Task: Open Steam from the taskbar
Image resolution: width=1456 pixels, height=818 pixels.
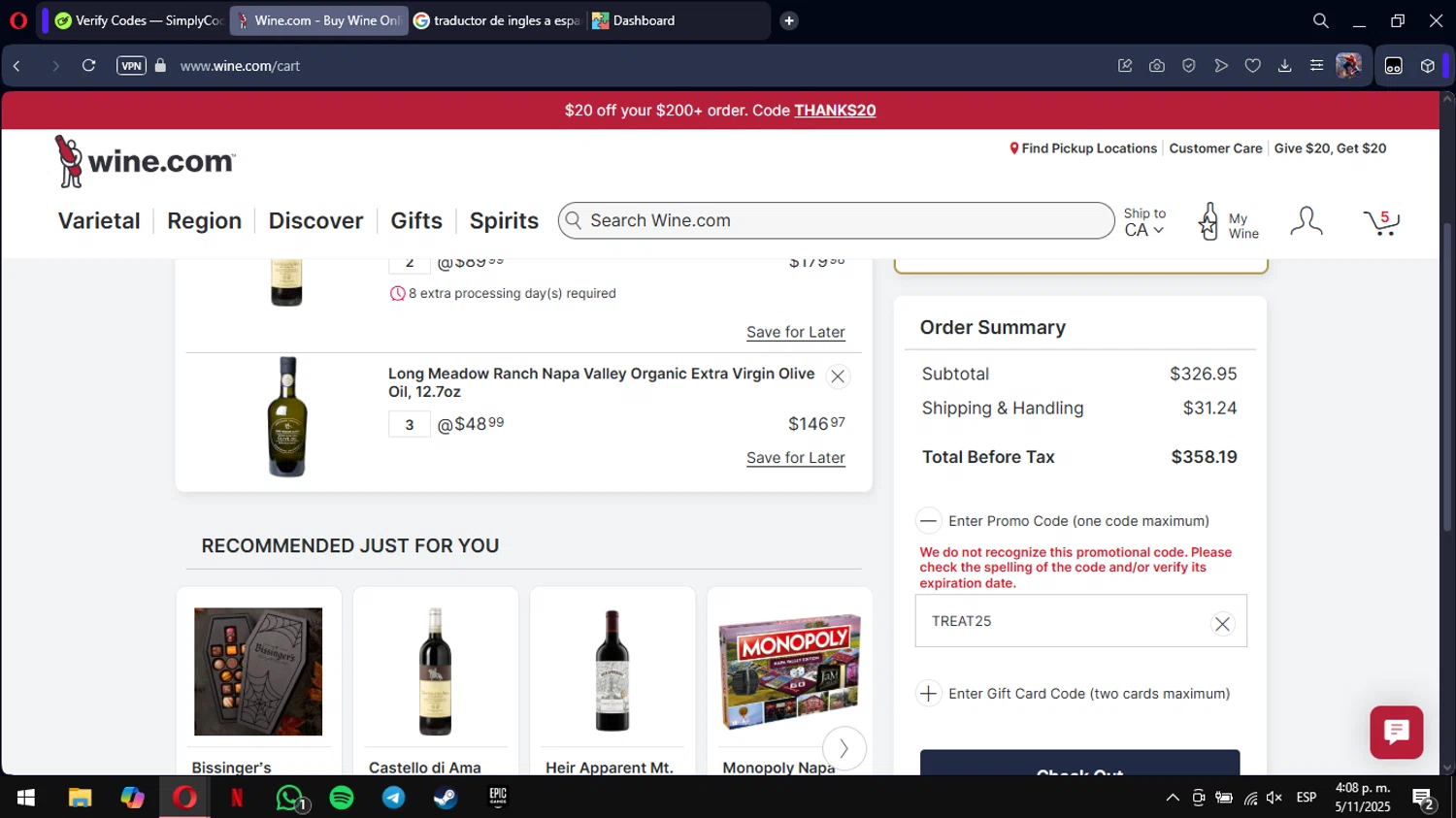Action: [446, 798]
